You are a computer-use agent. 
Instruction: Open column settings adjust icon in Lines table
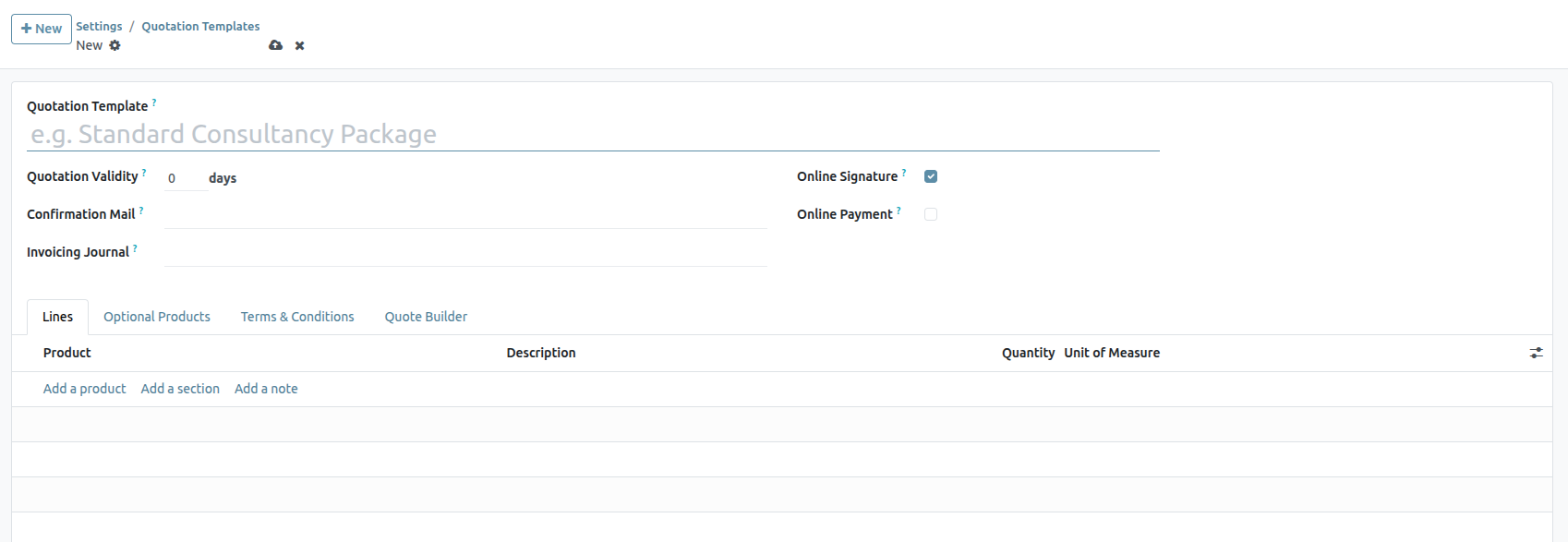[1536, 353]
